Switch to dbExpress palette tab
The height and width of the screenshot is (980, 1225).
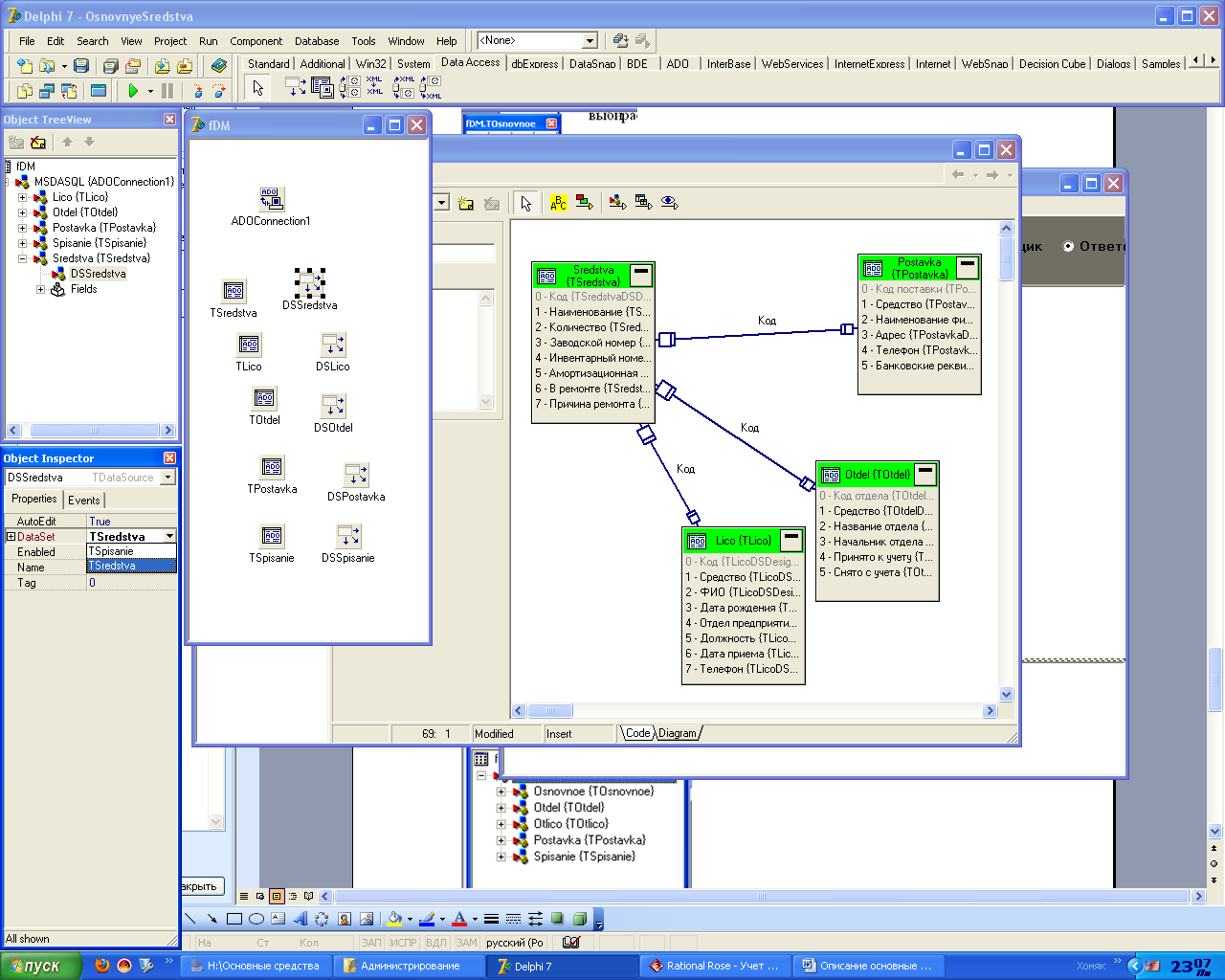535,64
